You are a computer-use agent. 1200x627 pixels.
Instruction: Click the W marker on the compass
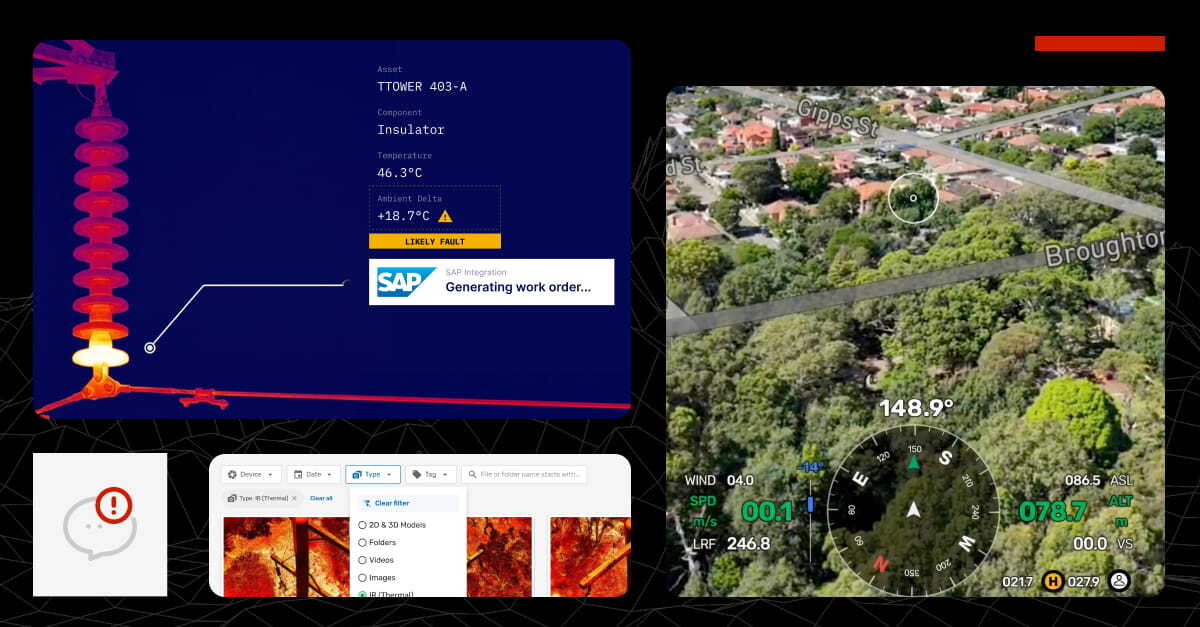pos(967,544)
